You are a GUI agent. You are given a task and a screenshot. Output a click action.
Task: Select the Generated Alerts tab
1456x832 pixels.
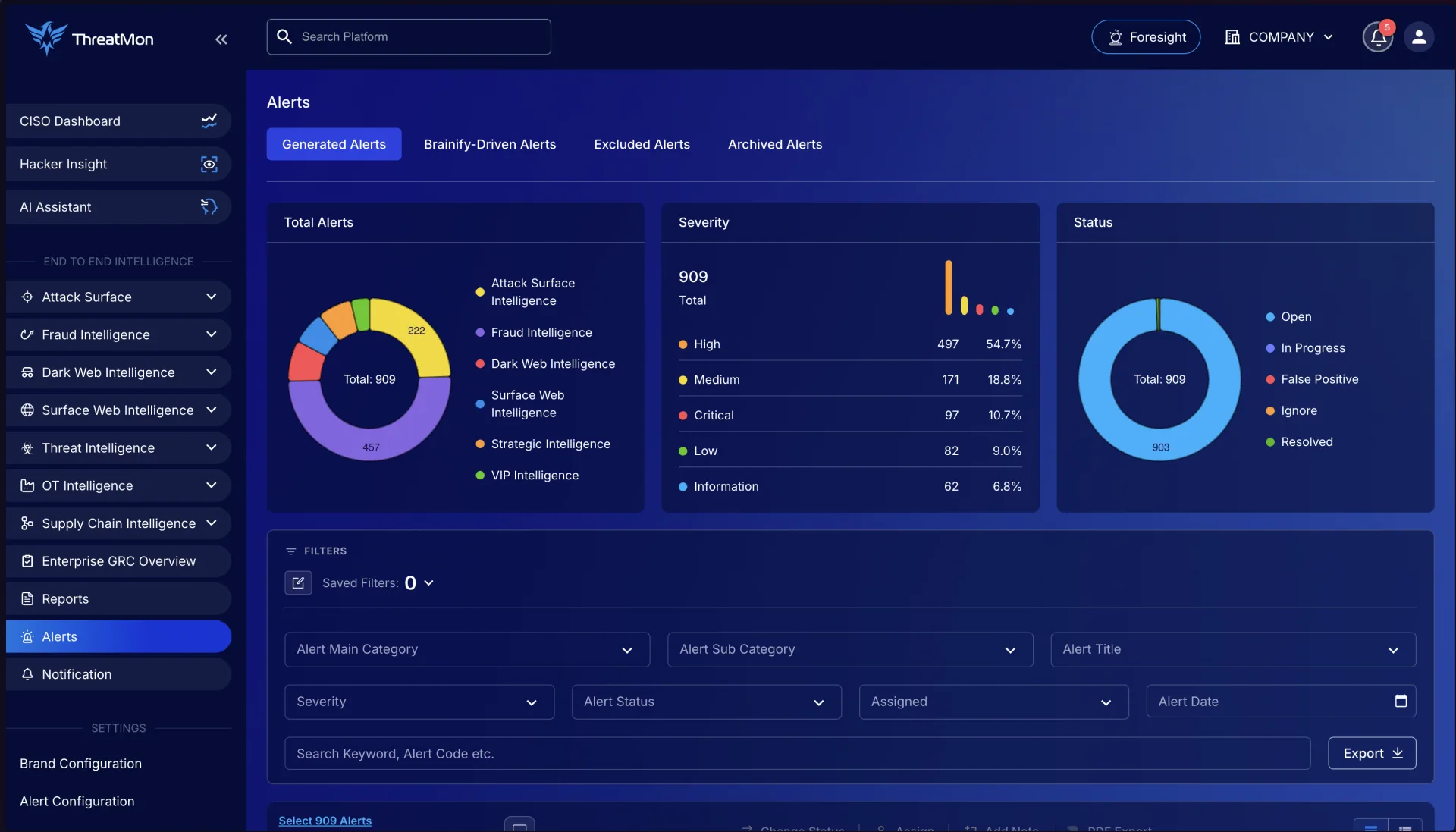click(x=334, y=144)
